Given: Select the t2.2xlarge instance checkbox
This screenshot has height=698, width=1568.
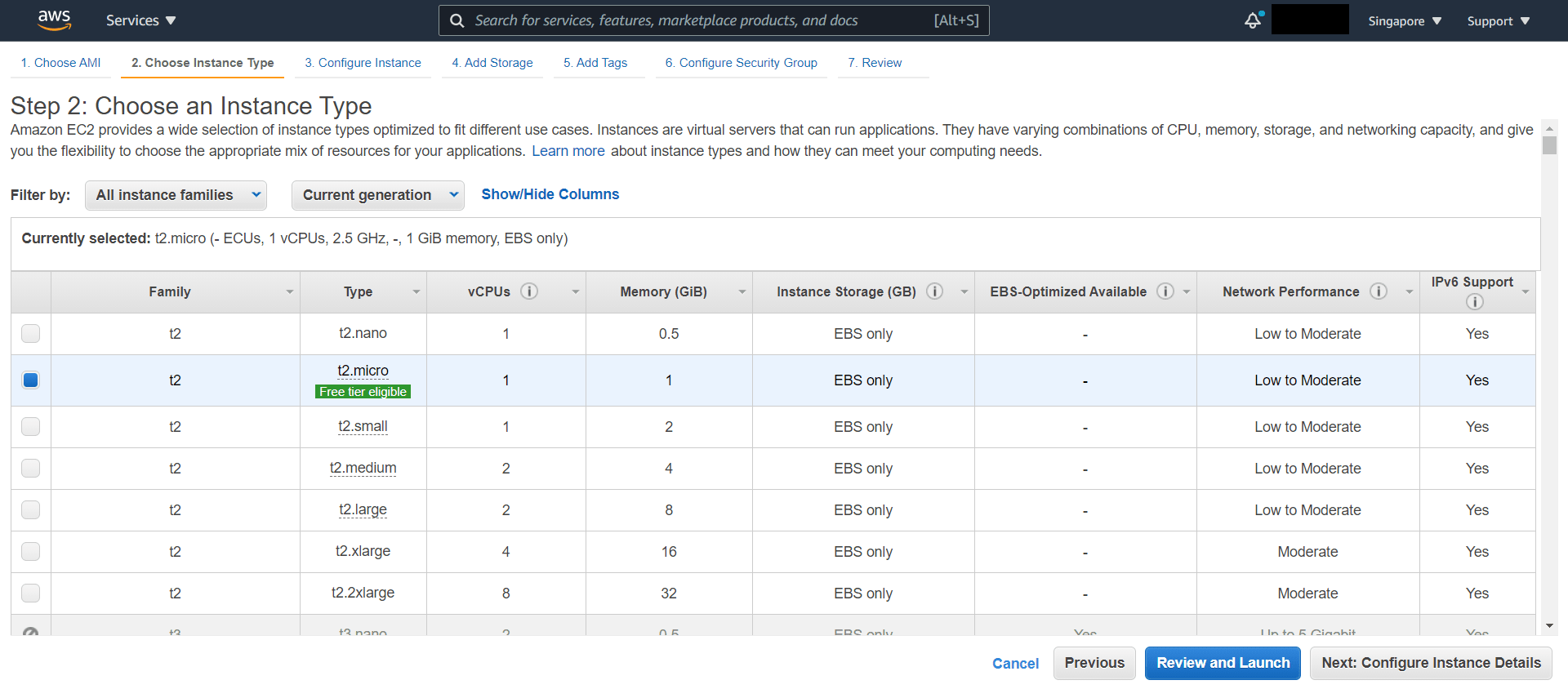Looking at the screenshot, I should tap(30, 593).
